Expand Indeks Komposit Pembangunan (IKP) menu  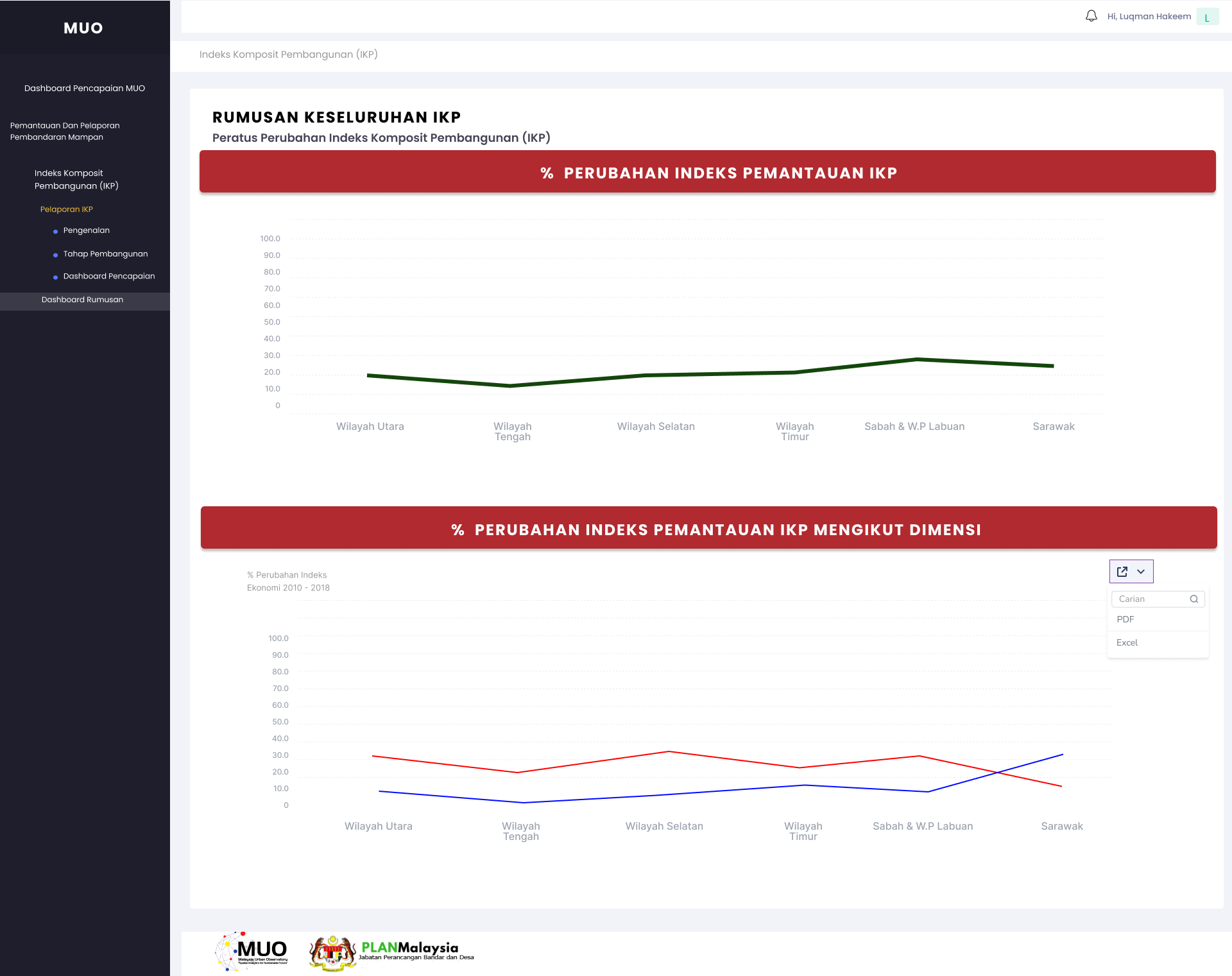[x=76, y=180]
